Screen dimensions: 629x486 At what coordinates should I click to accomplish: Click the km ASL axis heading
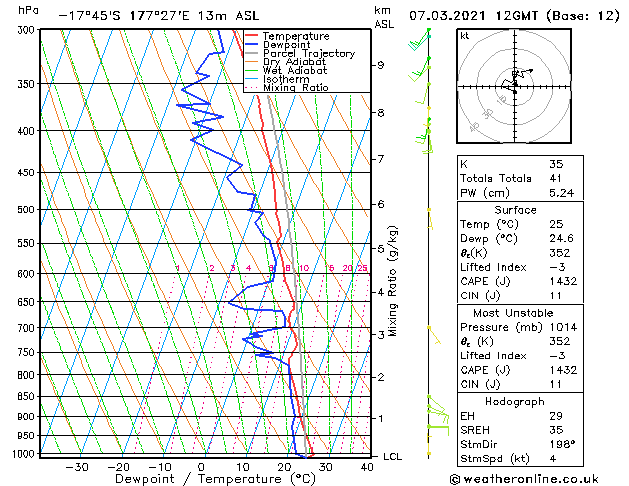pyautogui.click(x=384, y=17)
